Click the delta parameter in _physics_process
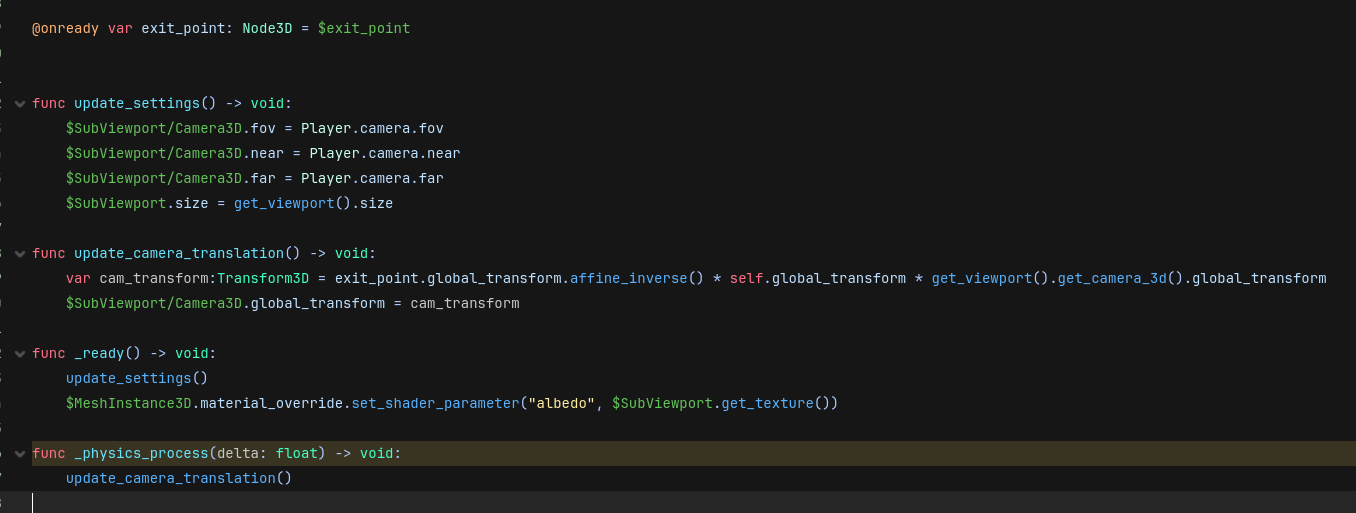The height and width of the screenshot is (513, 1356). [236, 454]
